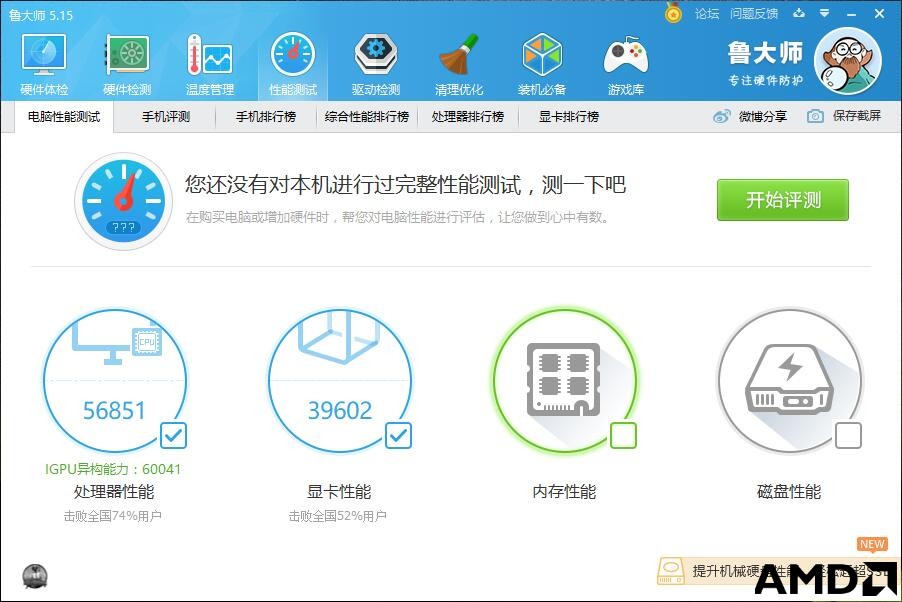
Task: Click the speedometer gauge icon with ???
Action: [x=124, y=201]
